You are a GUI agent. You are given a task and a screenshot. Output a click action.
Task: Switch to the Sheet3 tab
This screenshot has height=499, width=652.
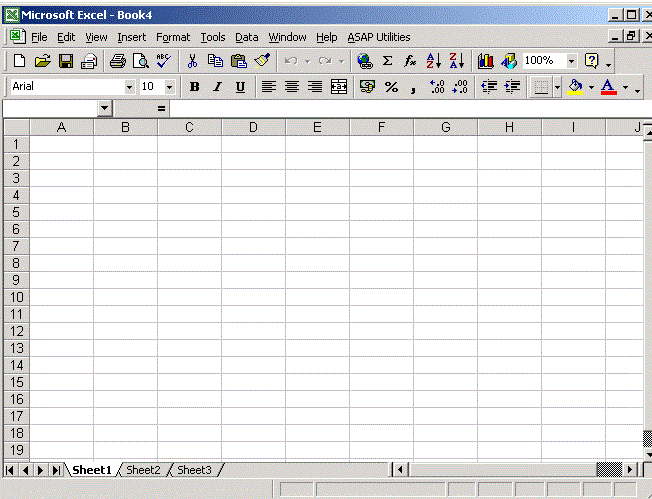194,470
